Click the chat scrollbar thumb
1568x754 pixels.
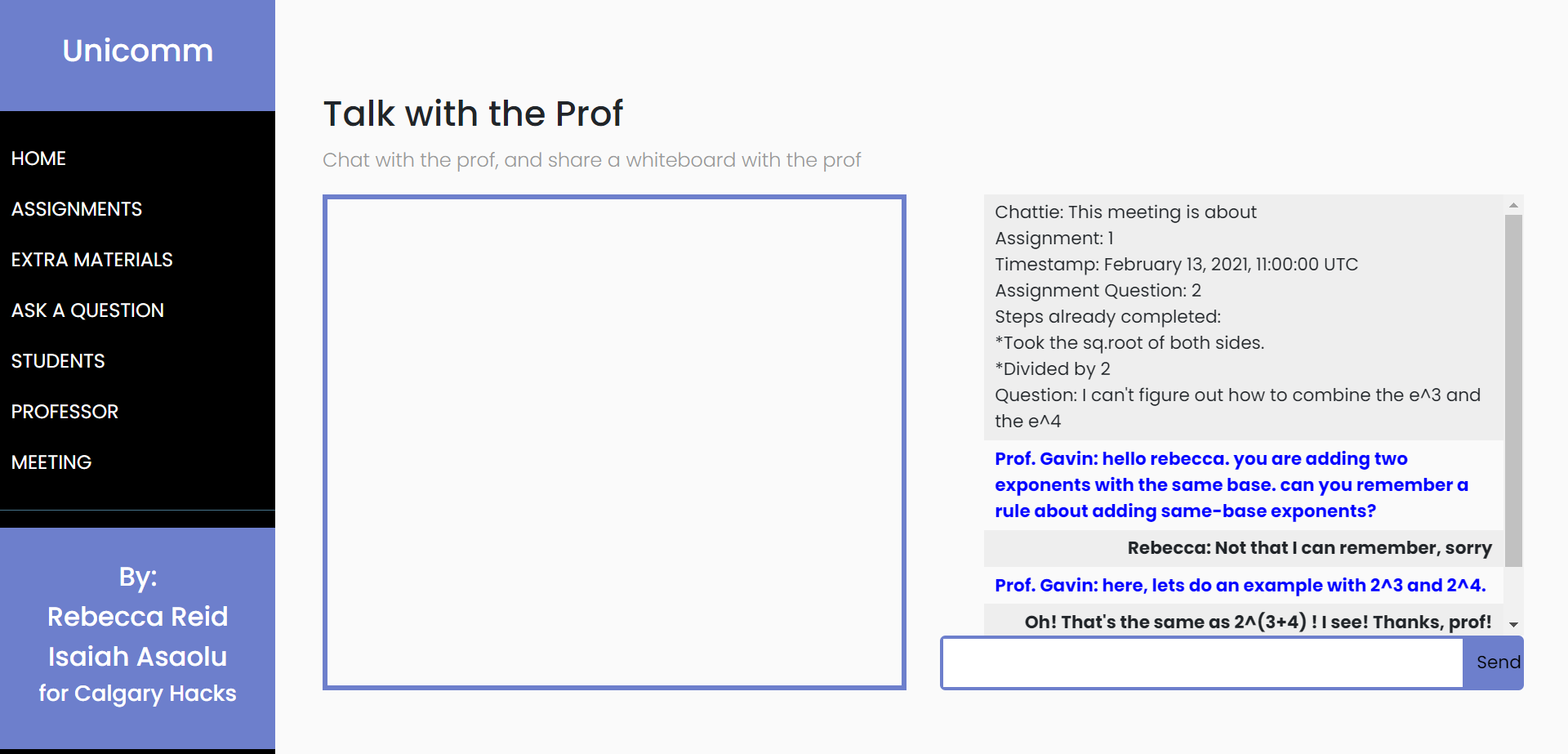coord(1513,390)
